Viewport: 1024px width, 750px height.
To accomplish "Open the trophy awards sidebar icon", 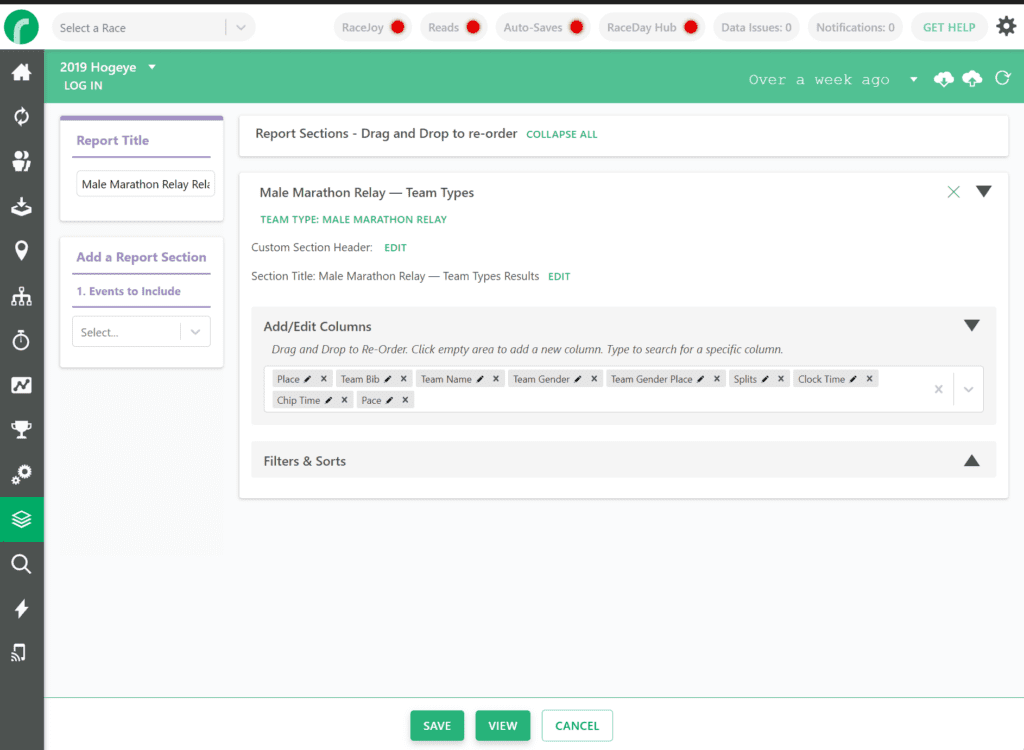I will (x=22, y=429).
